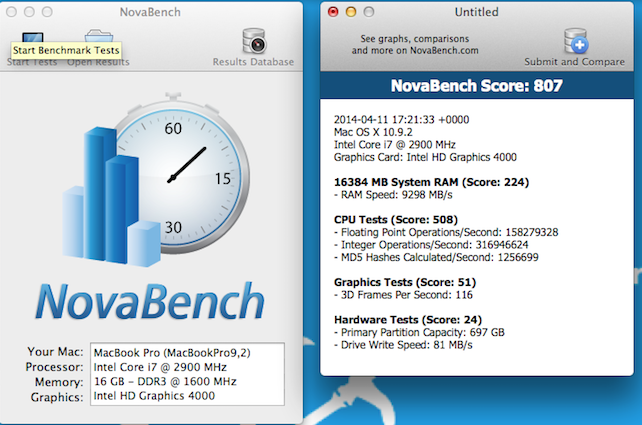Close the Untitled results window
642x425 pixels.
pos(333,12)
